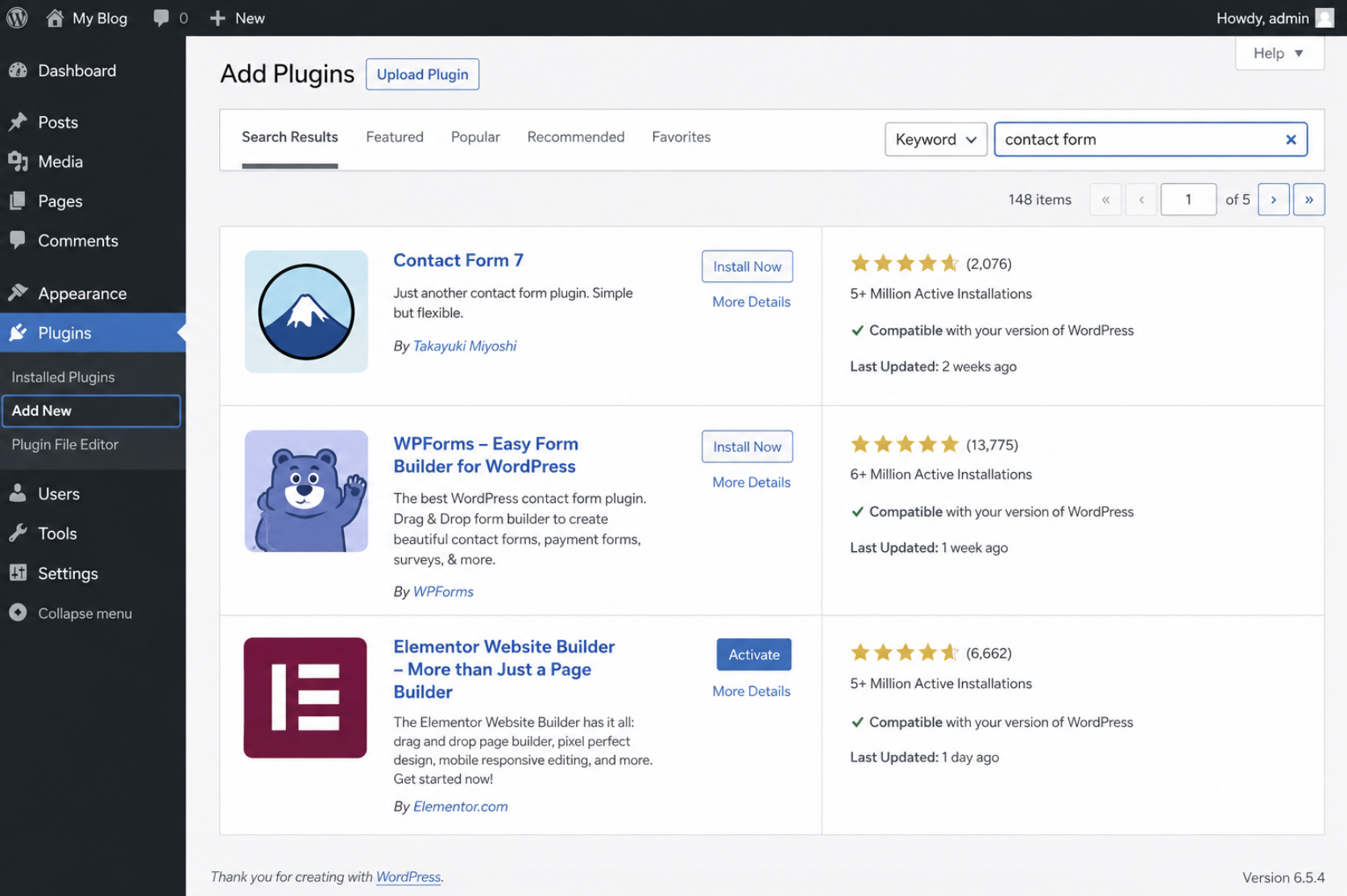
Task: Switch to the Favorites tab
Action: pyautogui.click(x=682, y=137)
